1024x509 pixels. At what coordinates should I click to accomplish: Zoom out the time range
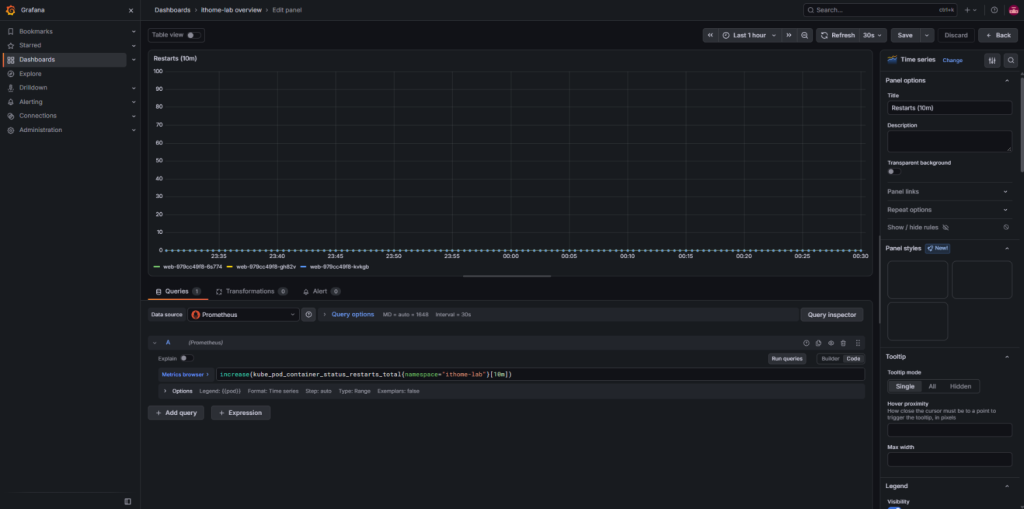click(805, 35)
